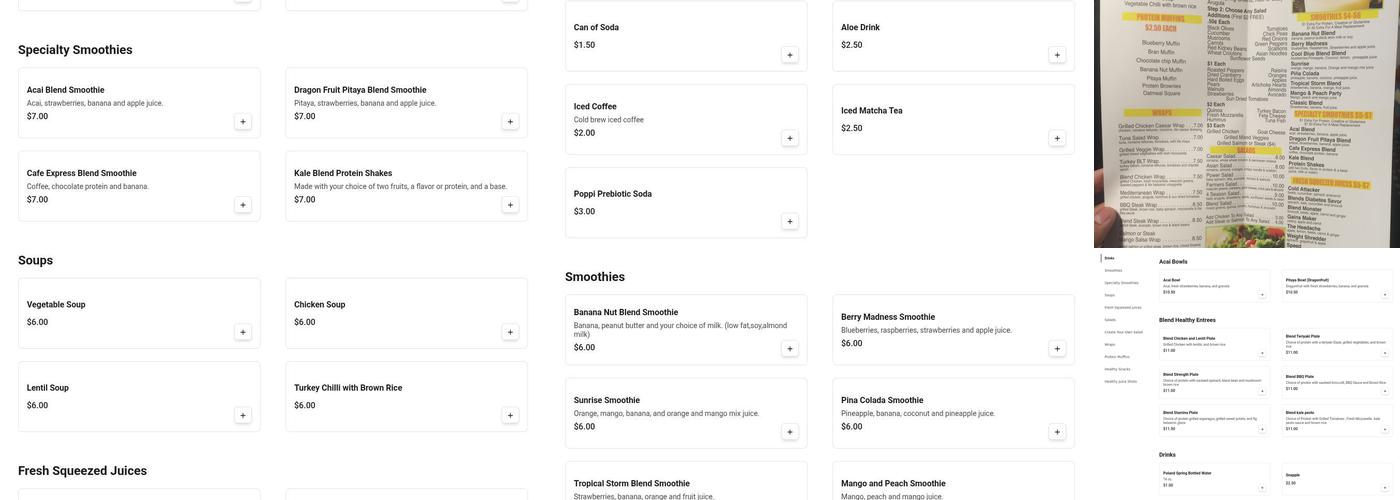Add Turkey Chilli with Brown Rice via plus
Image resolution: width=1400 pixels, height=500 pixels.
coord(510,415)
